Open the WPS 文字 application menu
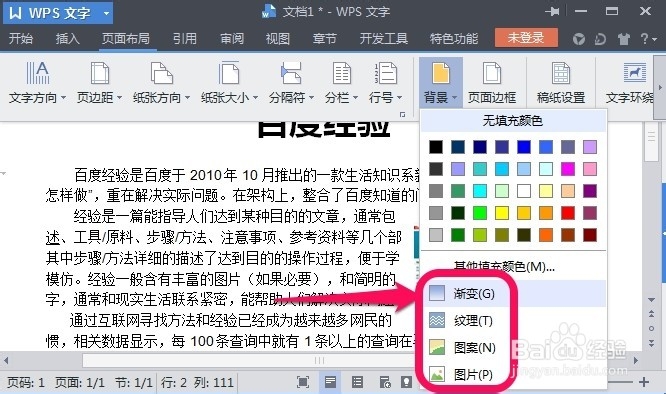Image resolution: width=666 pixels, height=394 pixels. pyautogui.click(x=58, y=13)
